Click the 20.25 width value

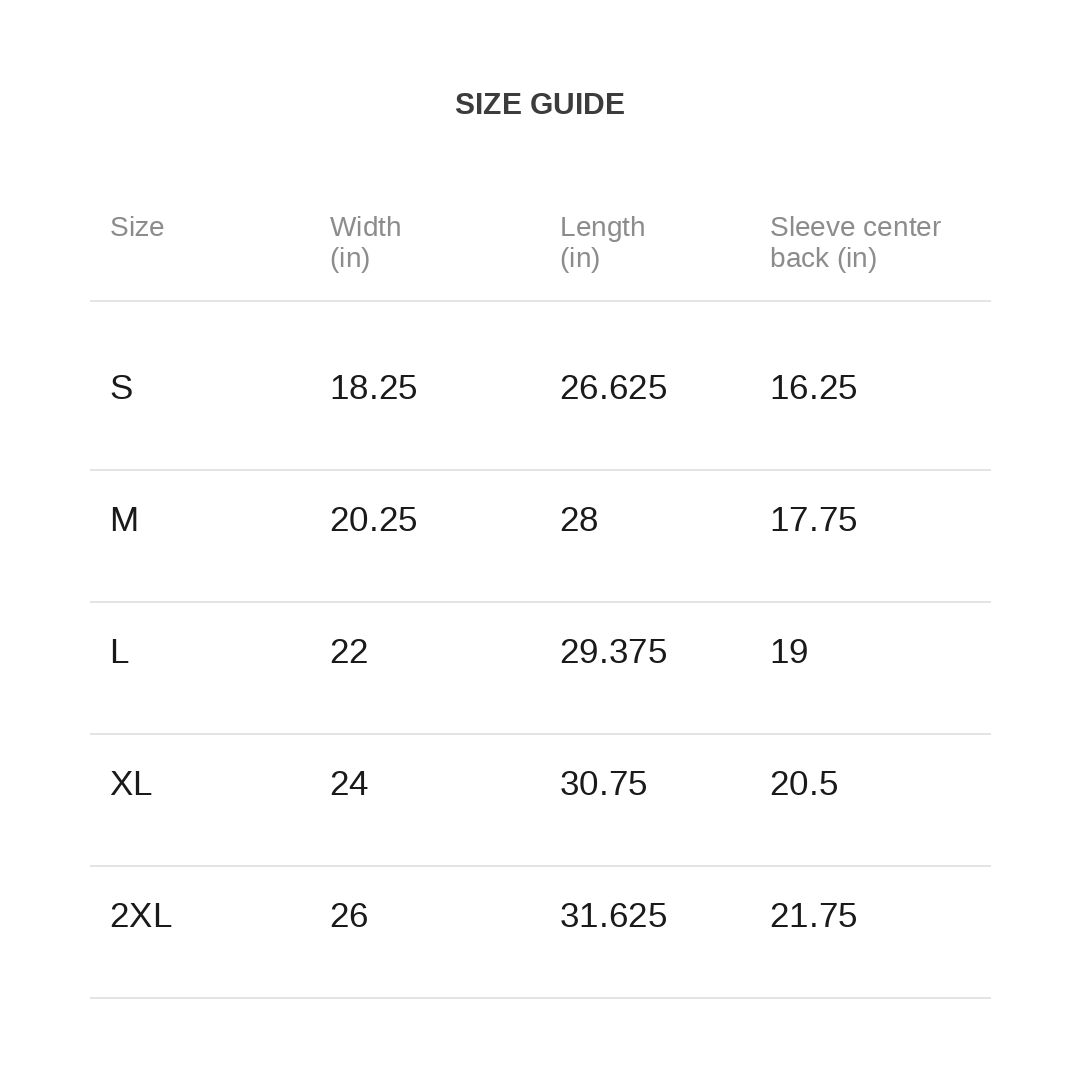pos(373,519)
